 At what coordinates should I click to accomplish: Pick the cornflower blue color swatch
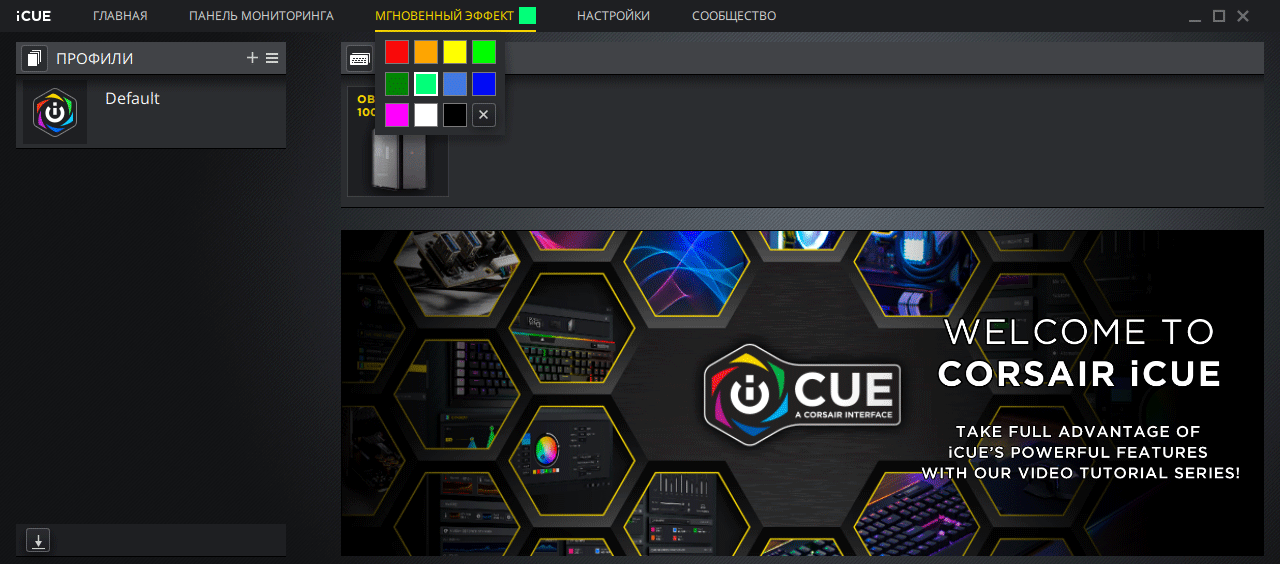click(455, 84)
